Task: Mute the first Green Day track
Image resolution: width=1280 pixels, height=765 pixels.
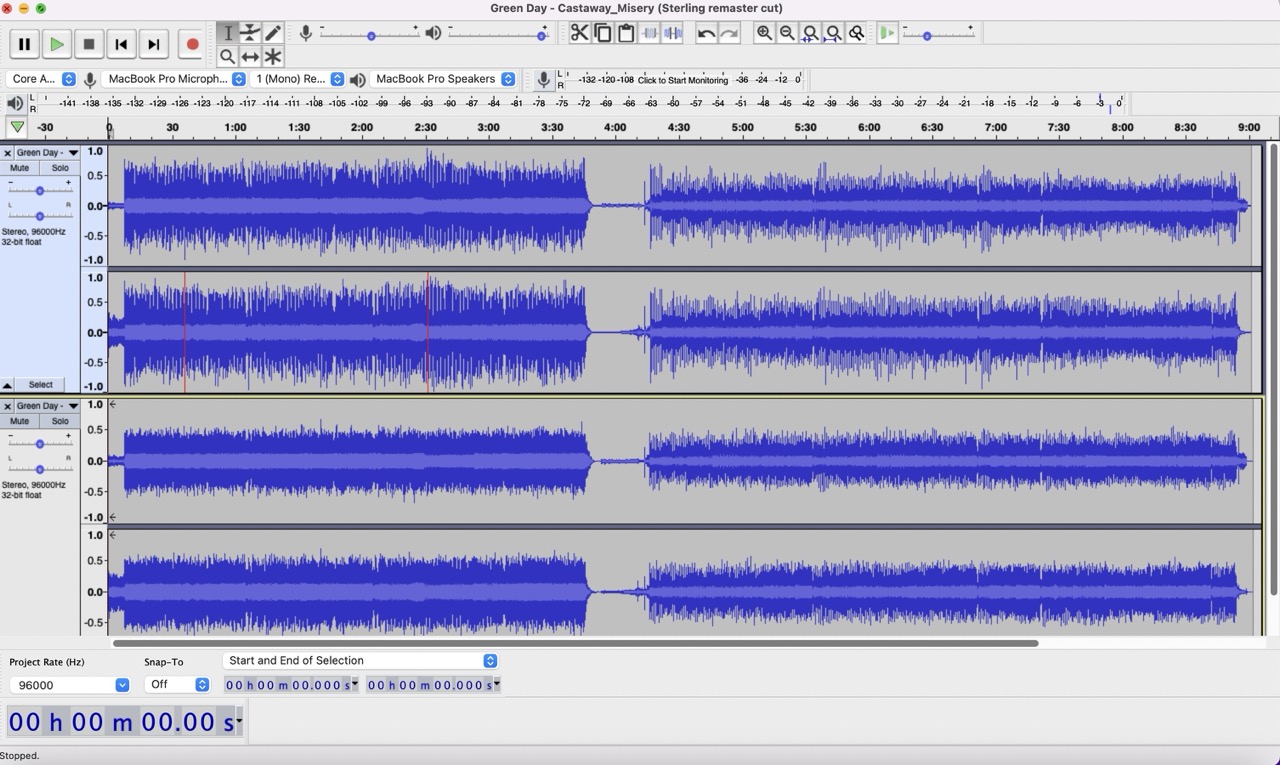Action: 20,168
